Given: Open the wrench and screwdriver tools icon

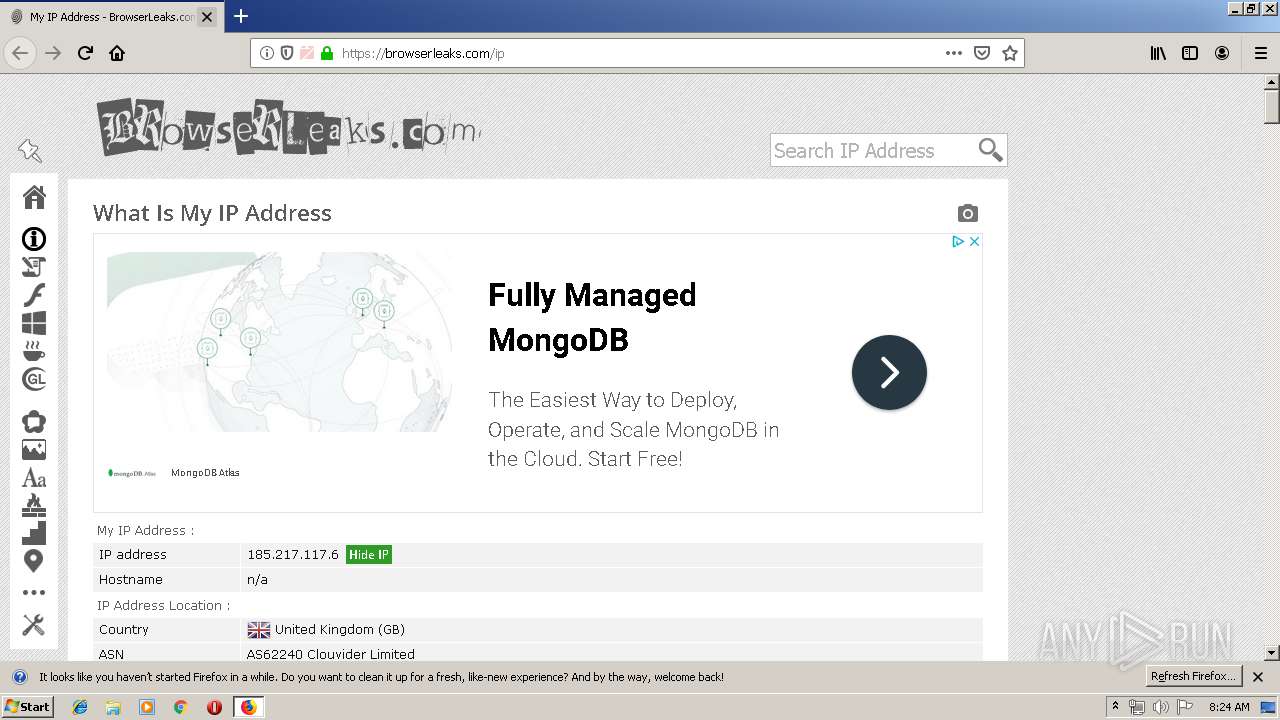Looking at the screenshot, I should pyautogui.click(x=34, y=626).
